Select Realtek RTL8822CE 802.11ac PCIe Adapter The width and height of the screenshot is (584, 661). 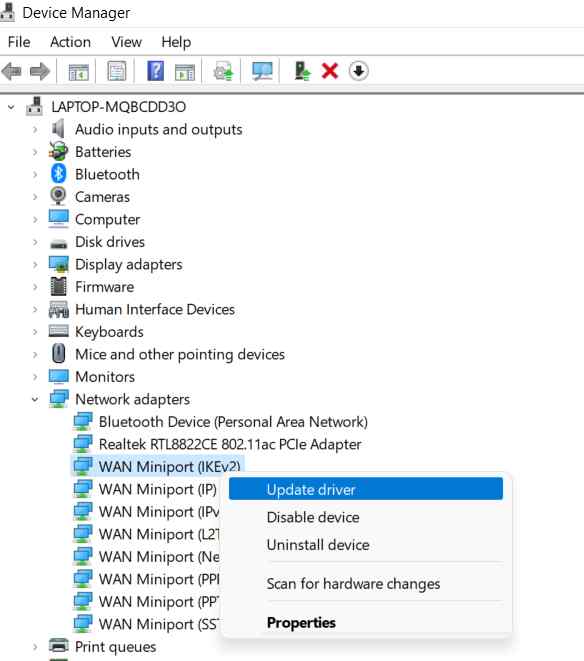click(x=230, y=444)
